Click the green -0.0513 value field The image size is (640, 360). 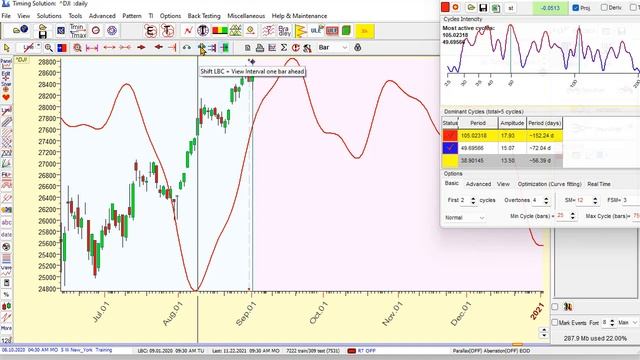550,7
